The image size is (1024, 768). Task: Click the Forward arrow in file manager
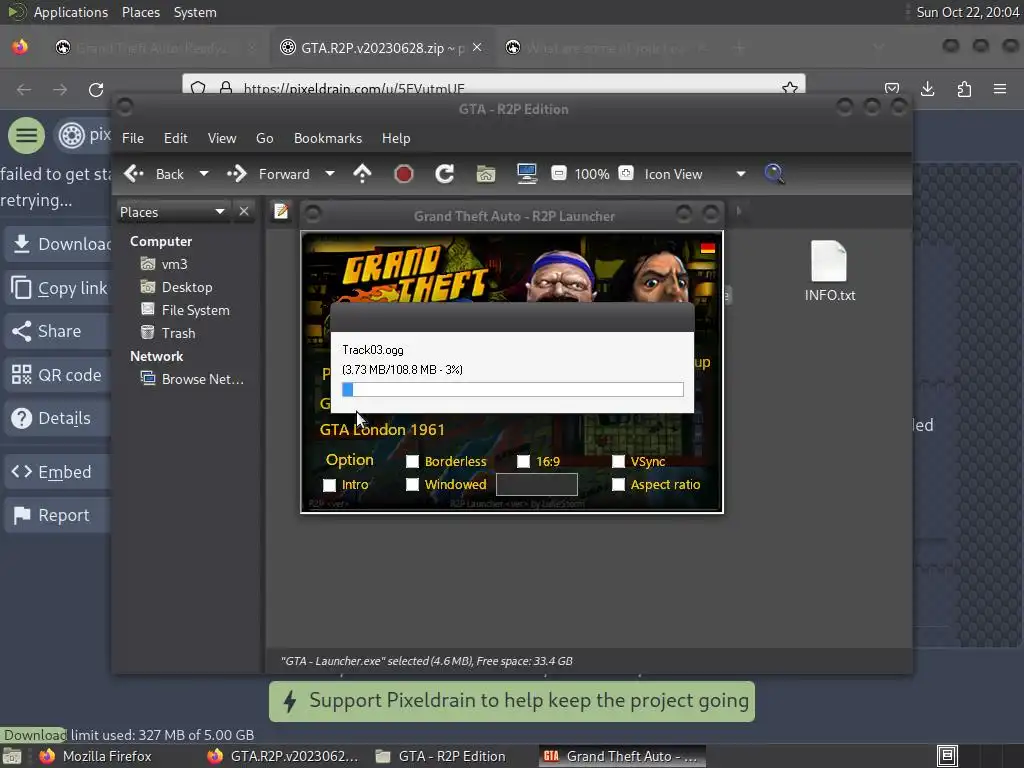(x=236, y=174)
